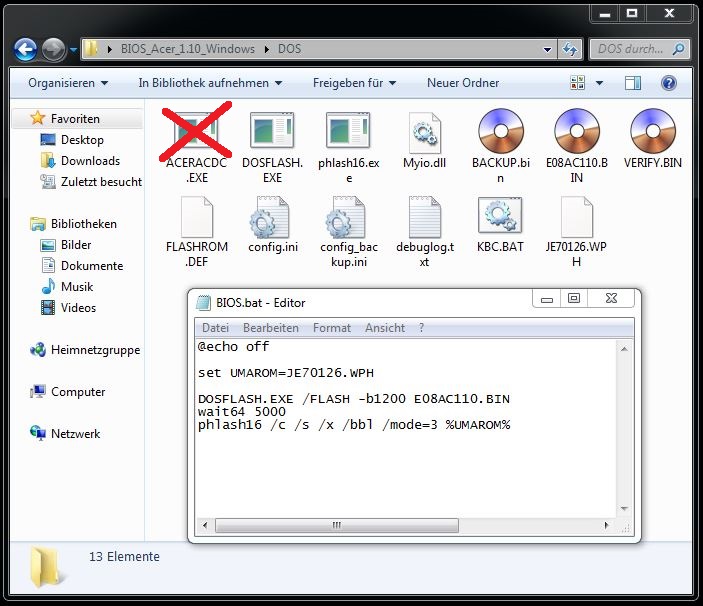Image resolution: width=703 pixels, height=606 pixels.
Task: Open Bearbeiten menu in Editor
Action: (x=271, y=328)
